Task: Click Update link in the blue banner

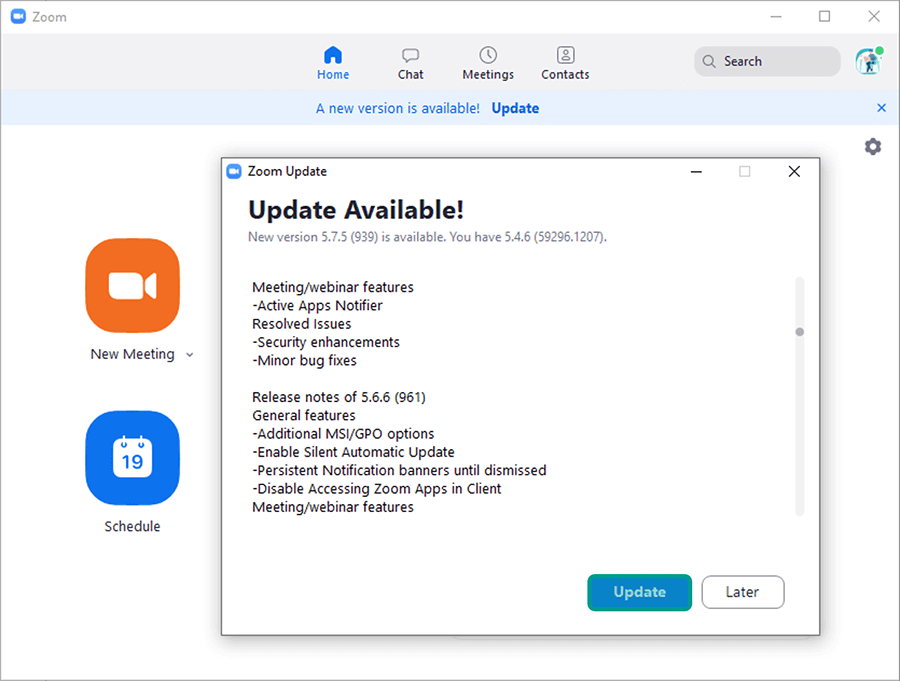Action: click(515, 108)
